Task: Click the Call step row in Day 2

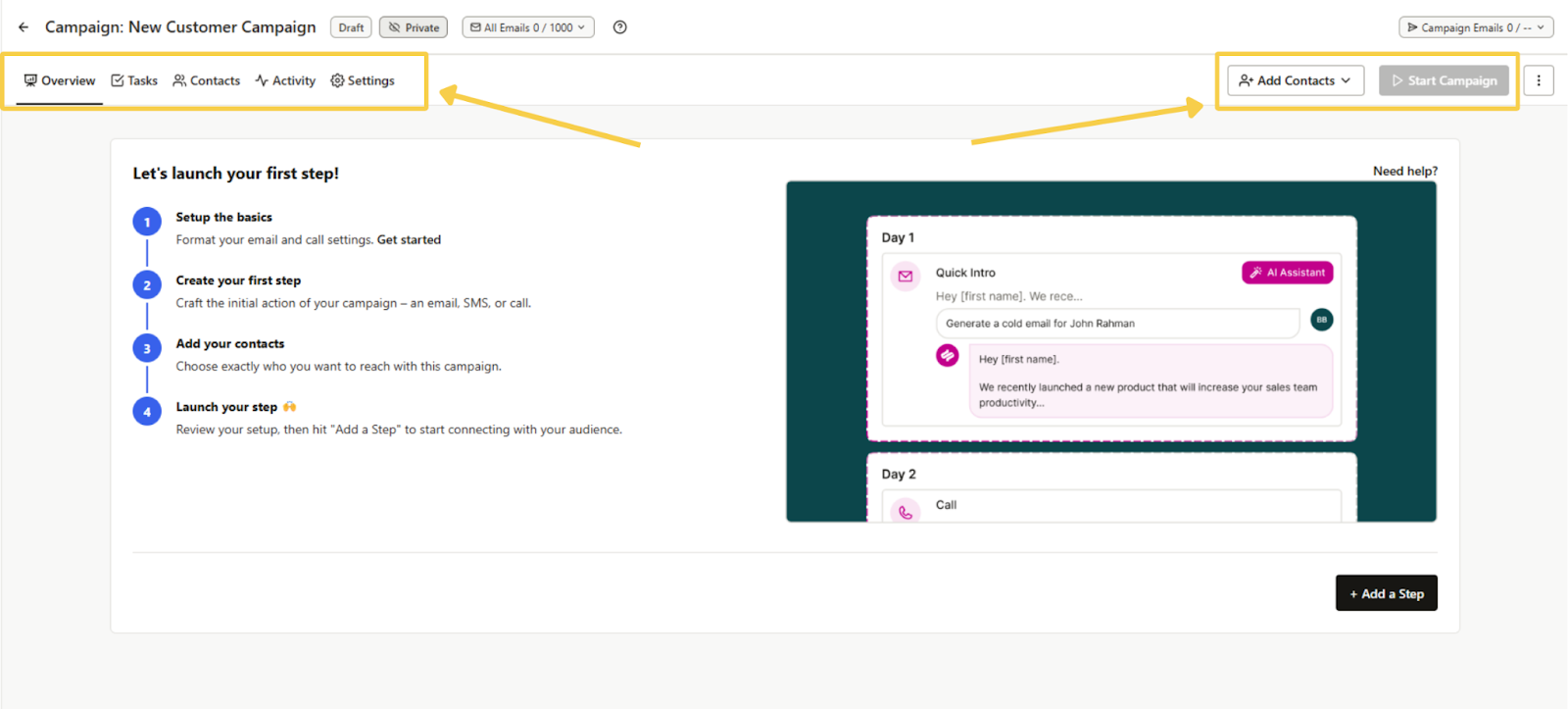Action: tap(1111, 506)
